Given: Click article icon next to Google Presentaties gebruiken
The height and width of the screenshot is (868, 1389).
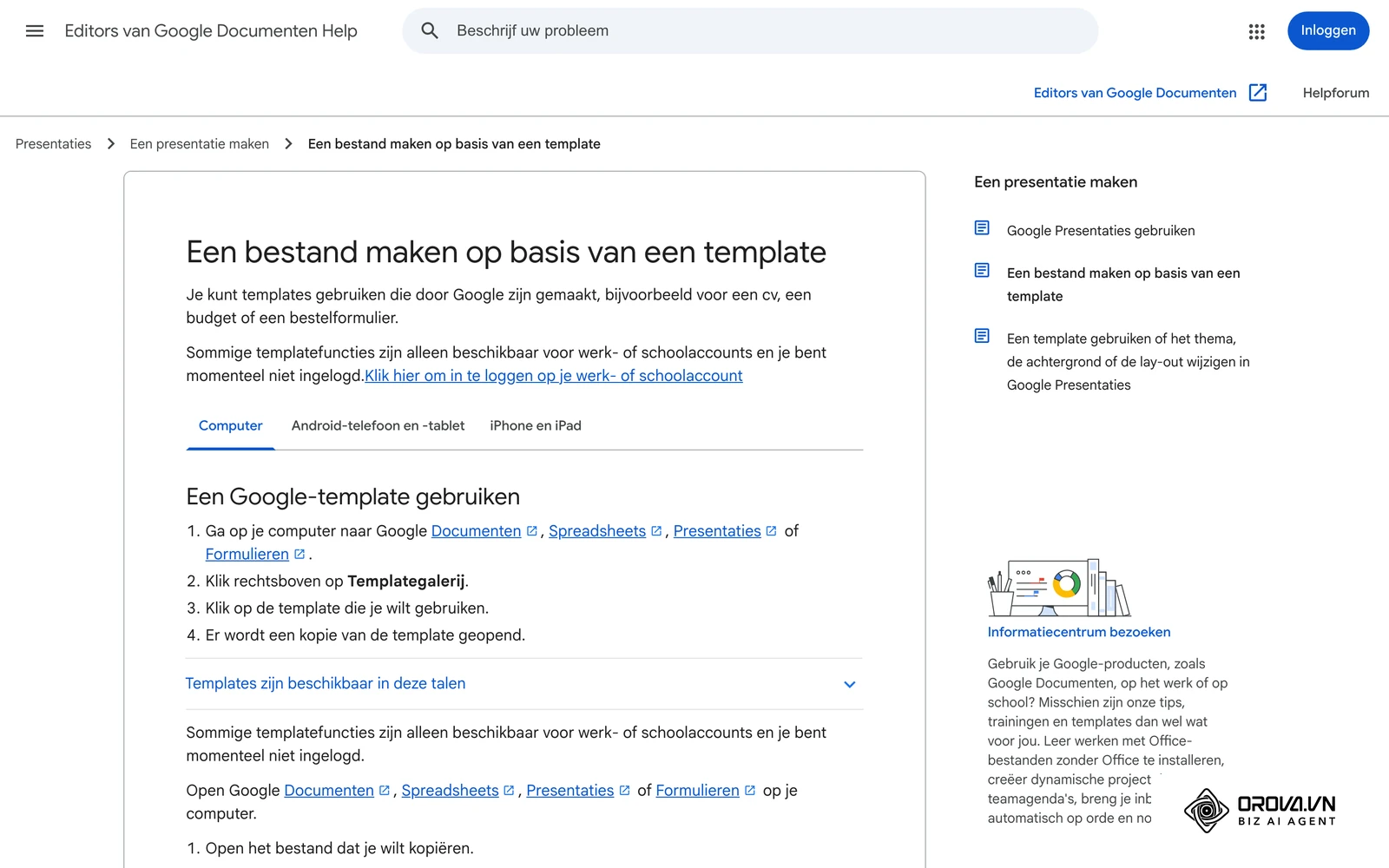Looking at the screenshot, I should coord(982,228).
